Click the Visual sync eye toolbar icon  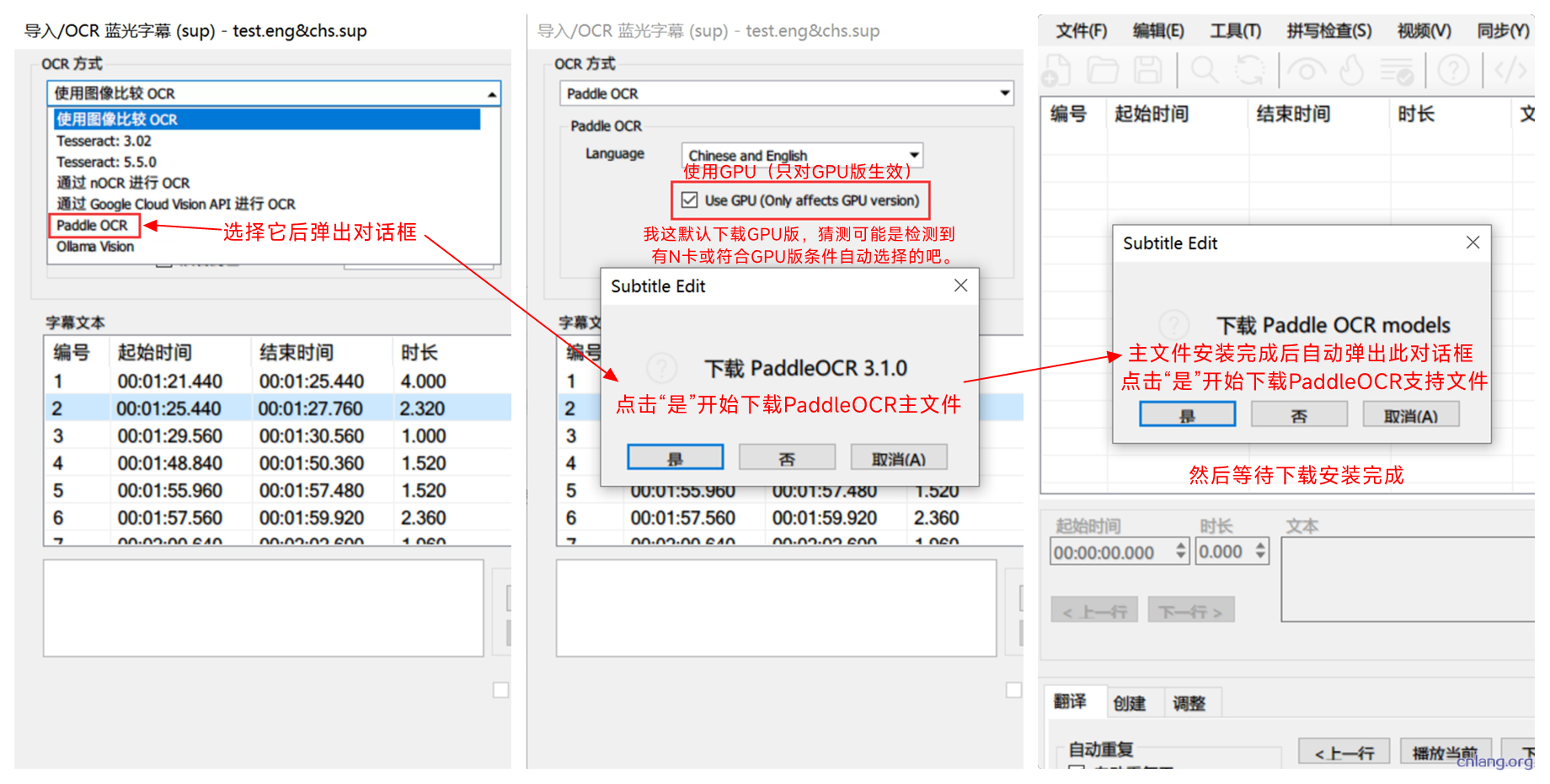[x=1307, y=71]
